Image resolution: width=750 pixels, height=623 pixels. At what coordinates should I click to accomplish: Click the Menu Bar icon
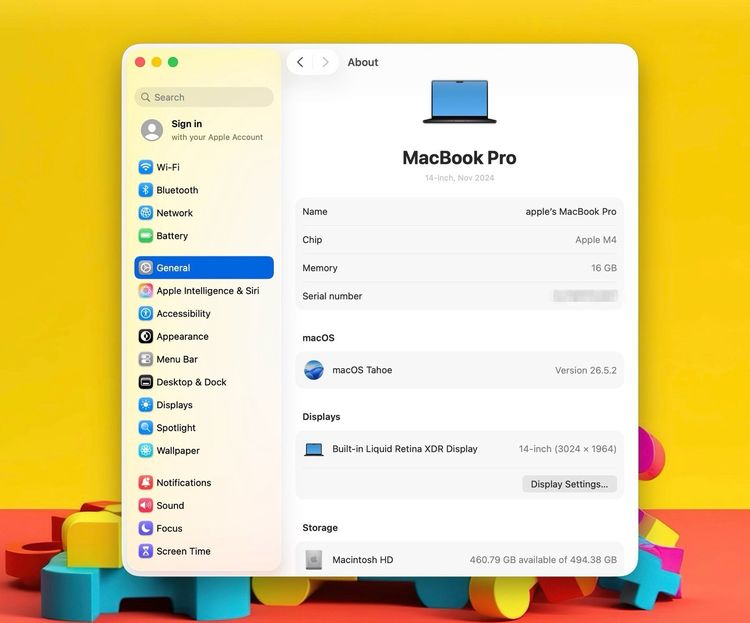point(145,359)
